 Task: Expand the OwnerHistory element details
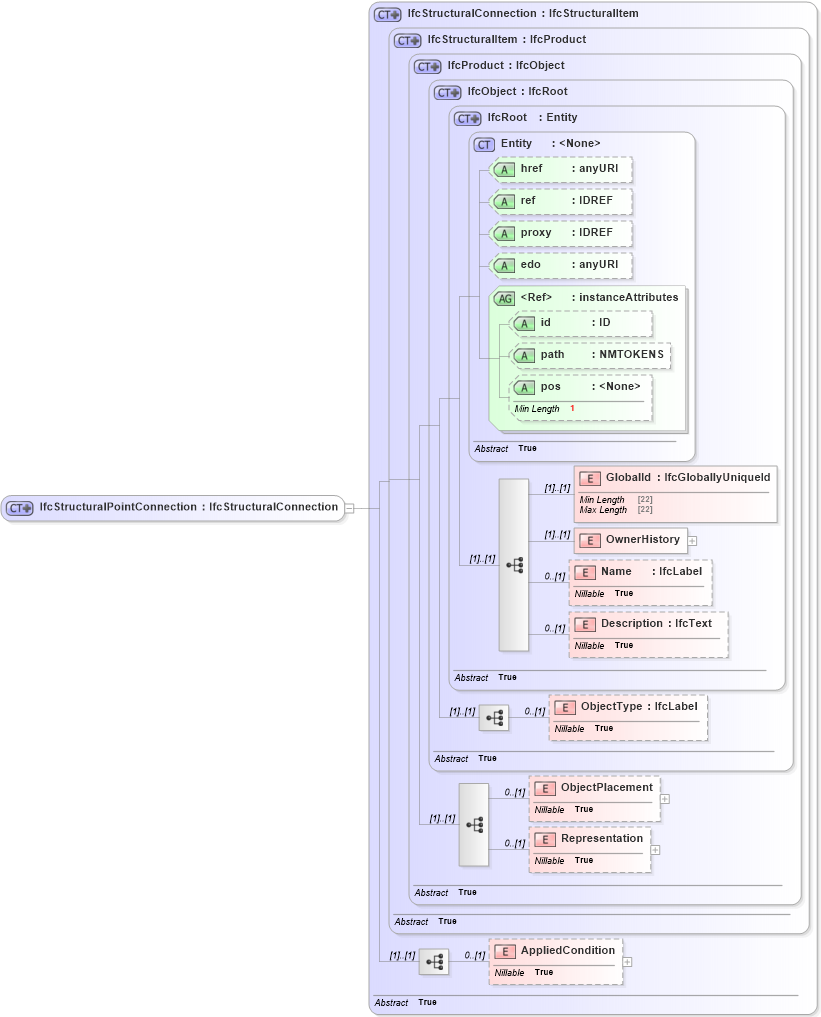(691, 540)
